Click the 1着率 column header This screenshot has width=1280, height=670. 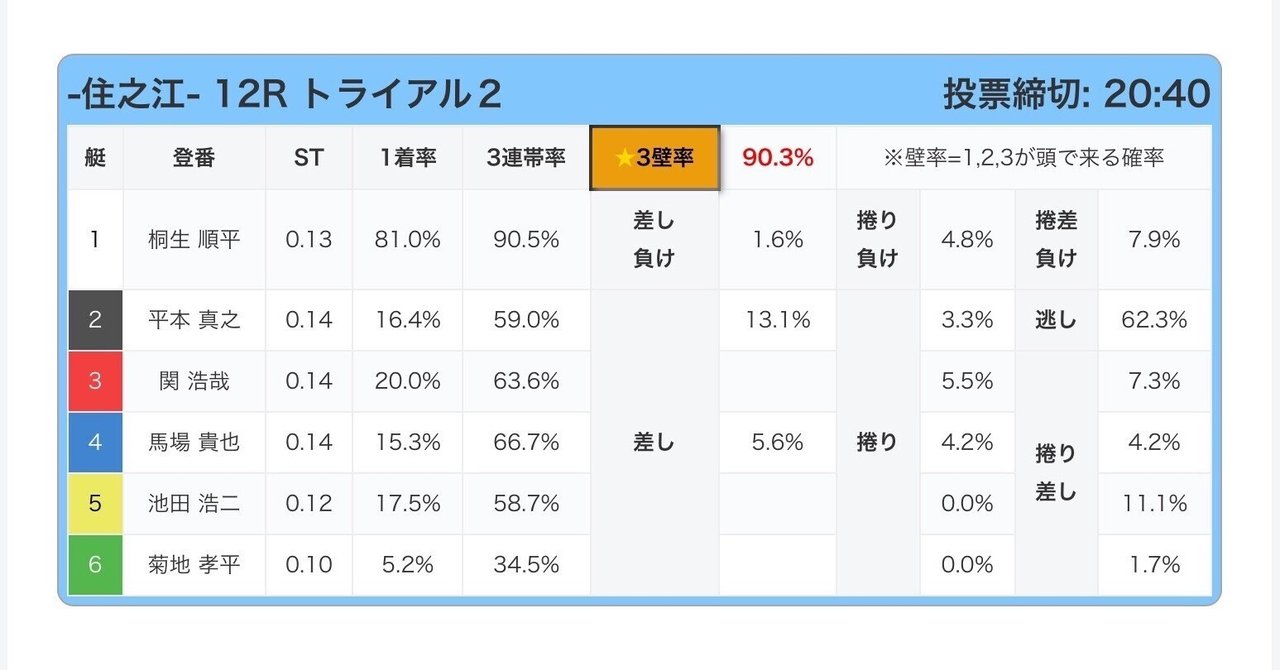pos(407,158)
